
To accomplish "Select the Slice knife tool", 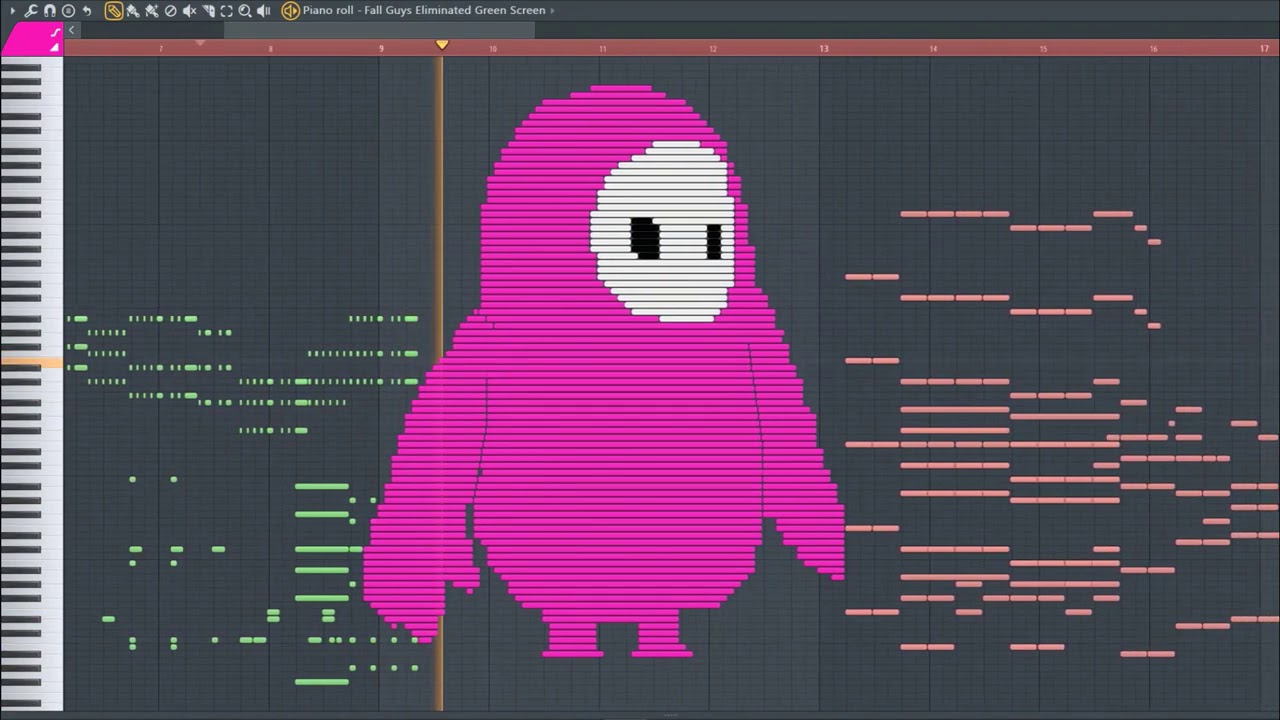I will 208,11.
